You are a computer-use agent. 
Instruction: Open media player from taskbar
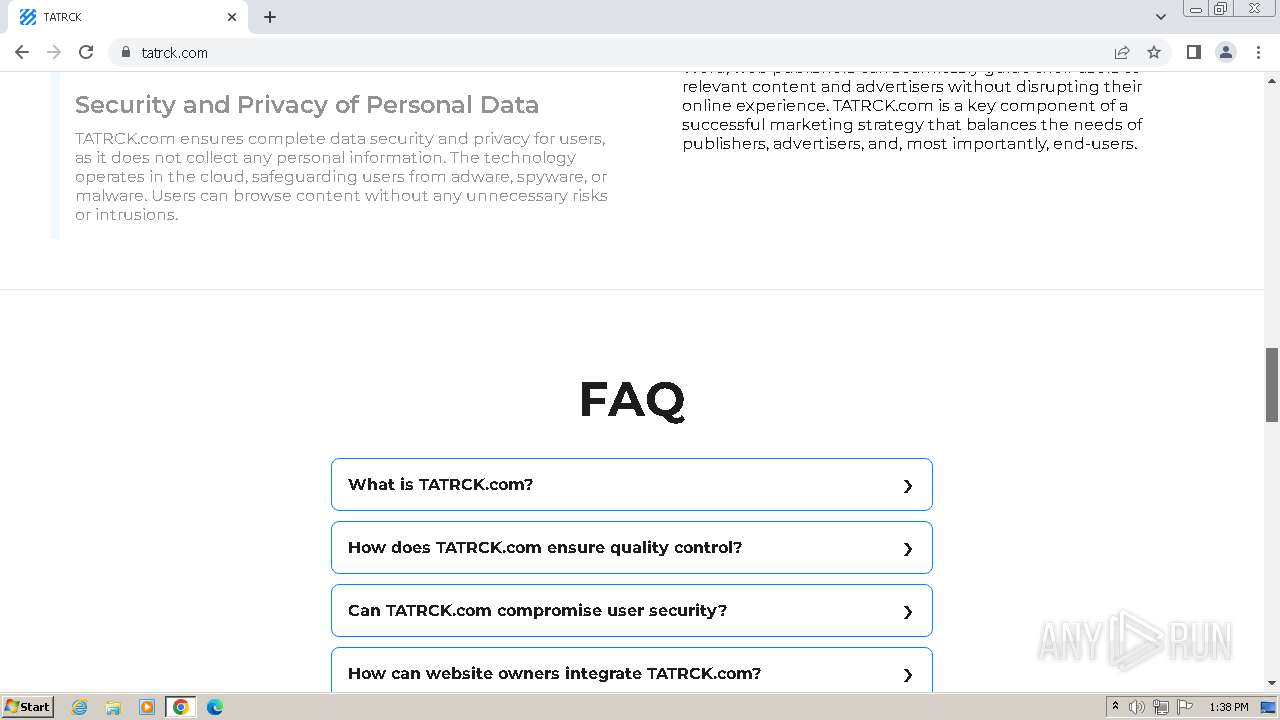(147, 707)
